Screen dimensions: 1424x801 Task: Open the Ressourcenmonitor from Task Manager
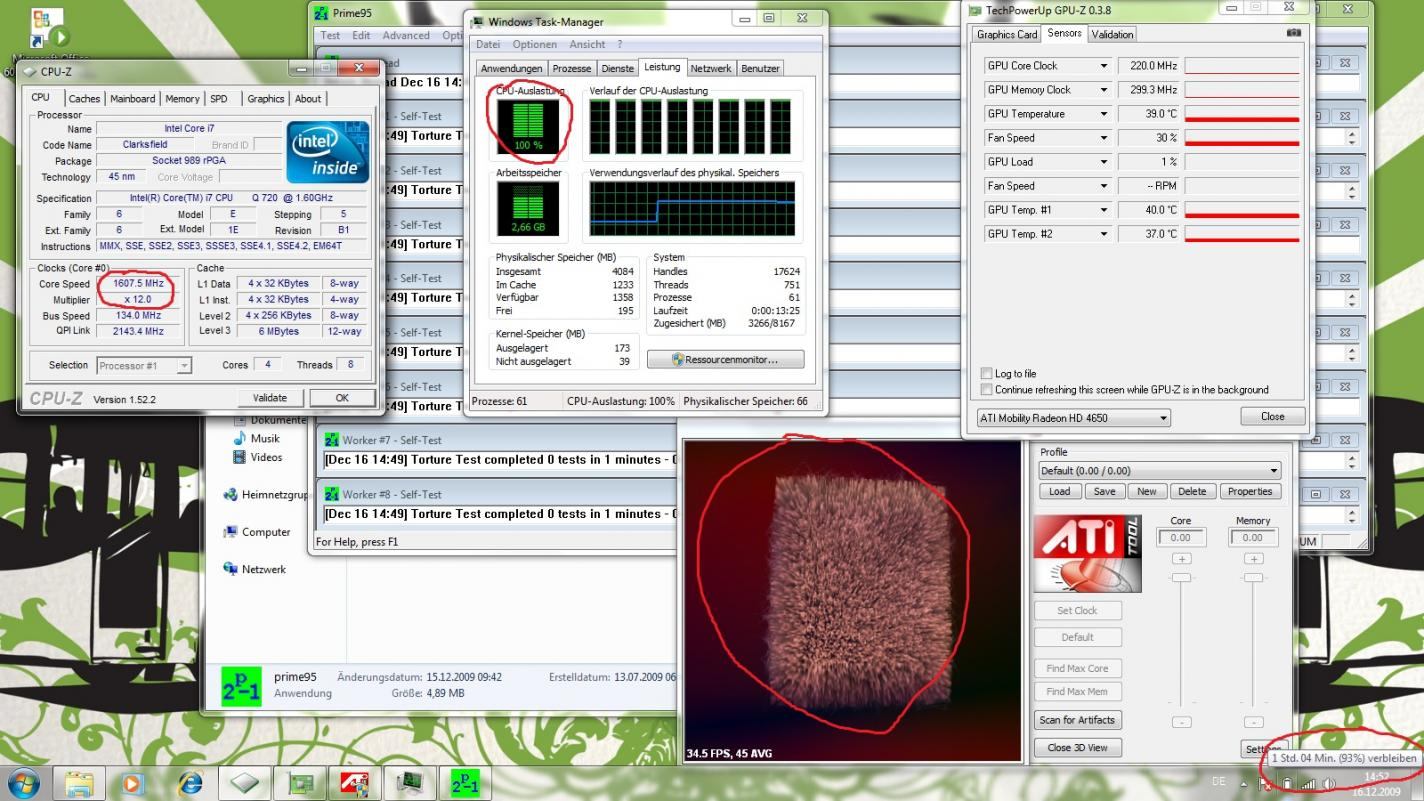click(726, 359)
